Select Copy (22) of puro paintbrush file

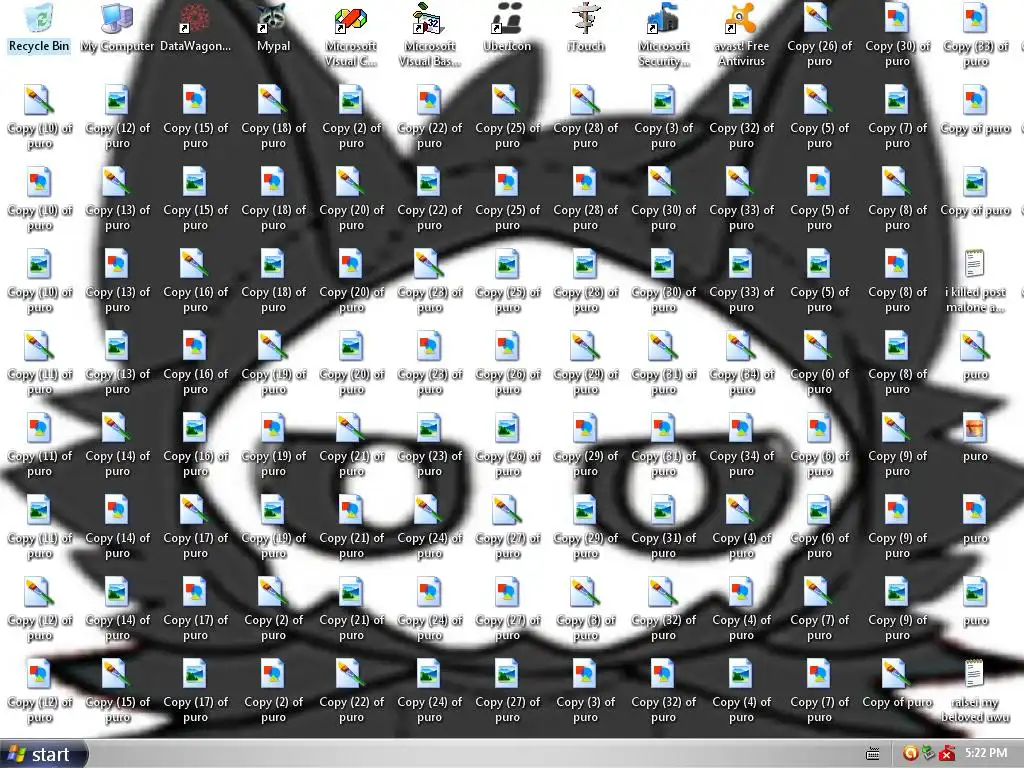tap(351, 690)
